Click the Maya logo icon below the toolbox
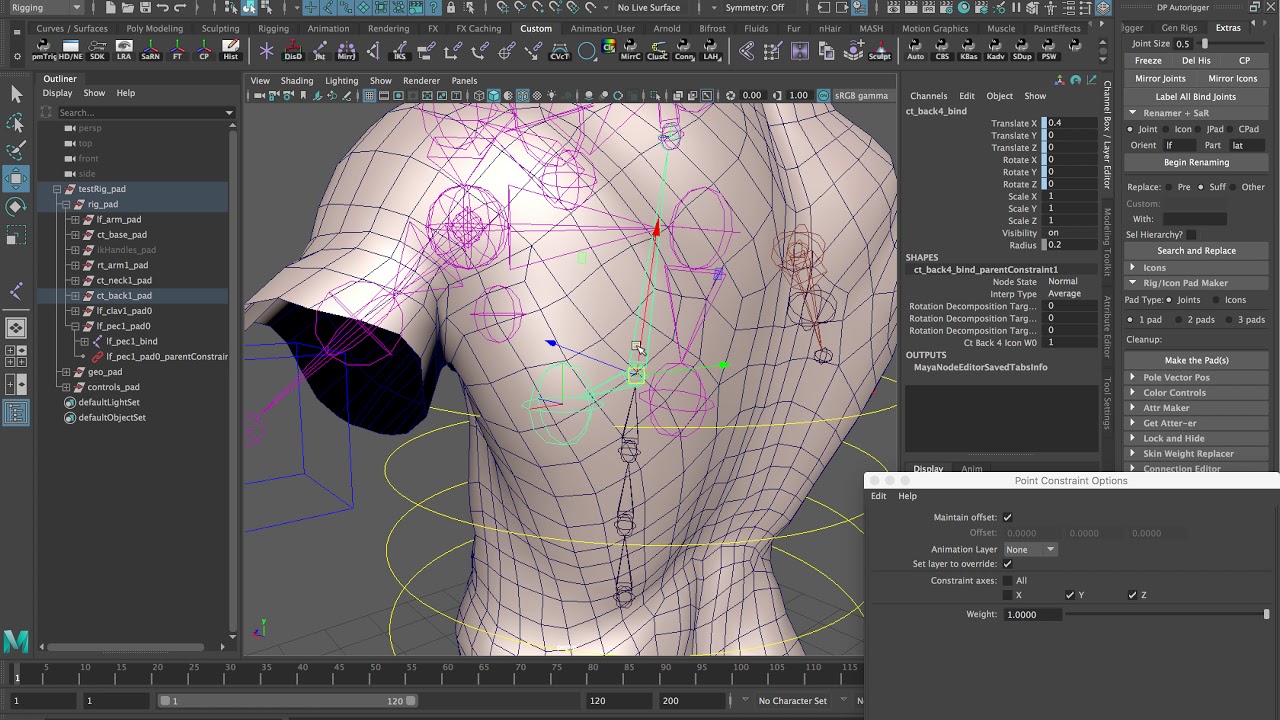 tap(16, 641)
